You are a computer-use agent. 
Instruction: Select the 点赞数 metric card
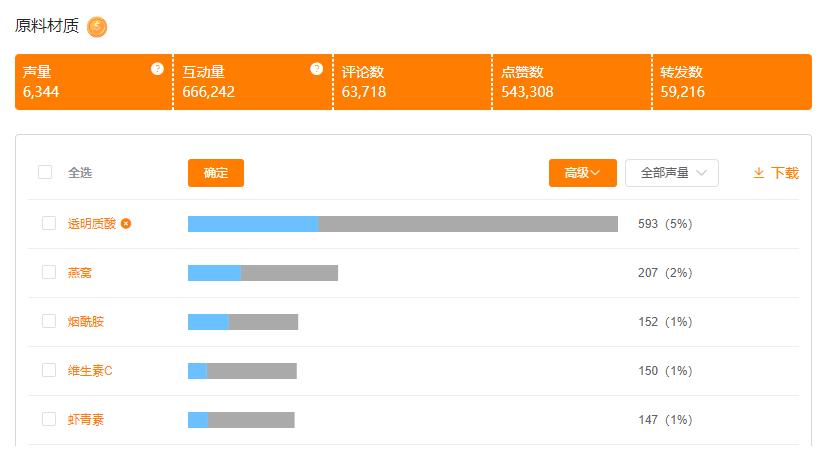pos(570,82)
